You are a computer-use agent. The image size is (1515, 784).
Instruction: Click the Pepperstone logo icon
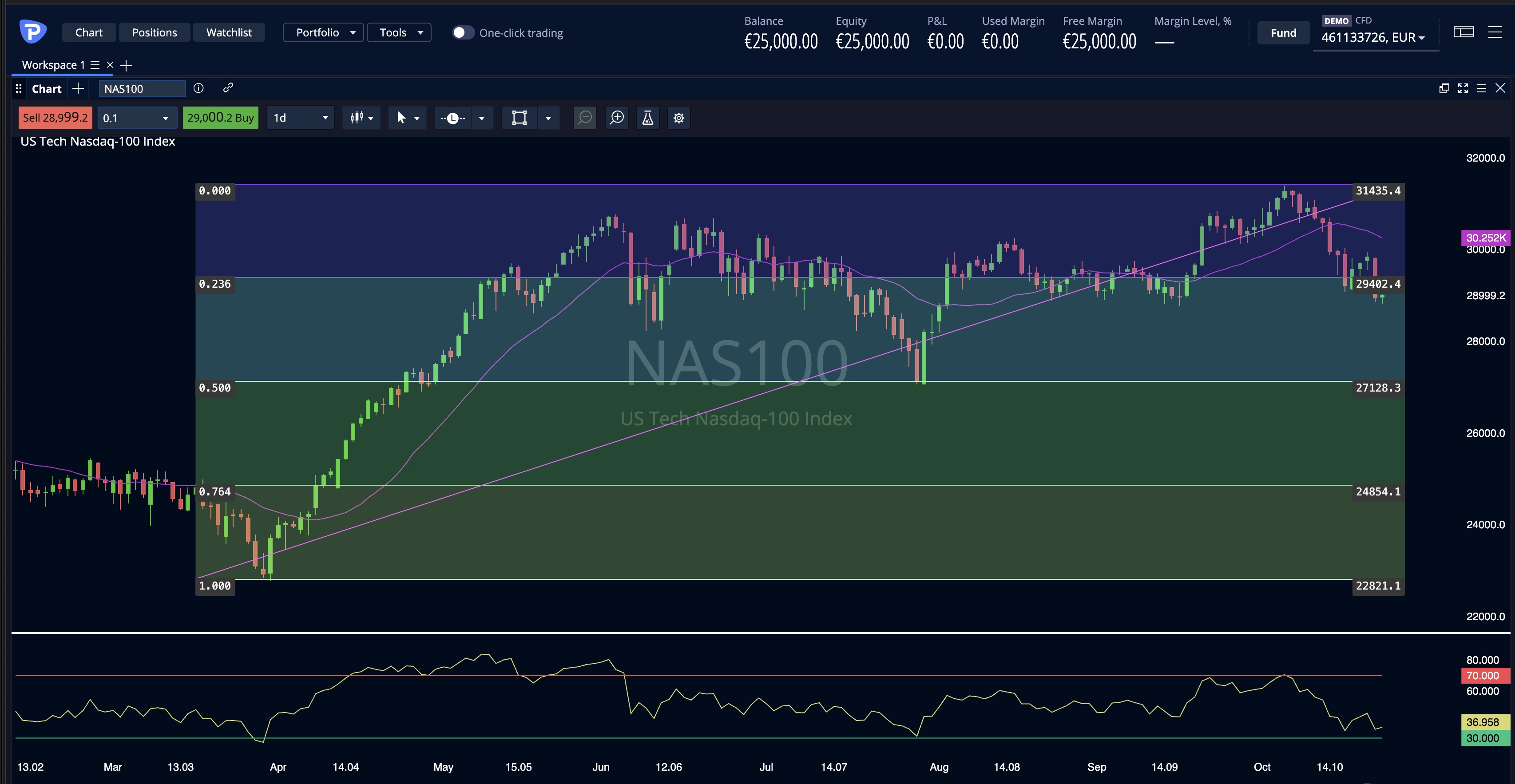click(x=32, y=32)
